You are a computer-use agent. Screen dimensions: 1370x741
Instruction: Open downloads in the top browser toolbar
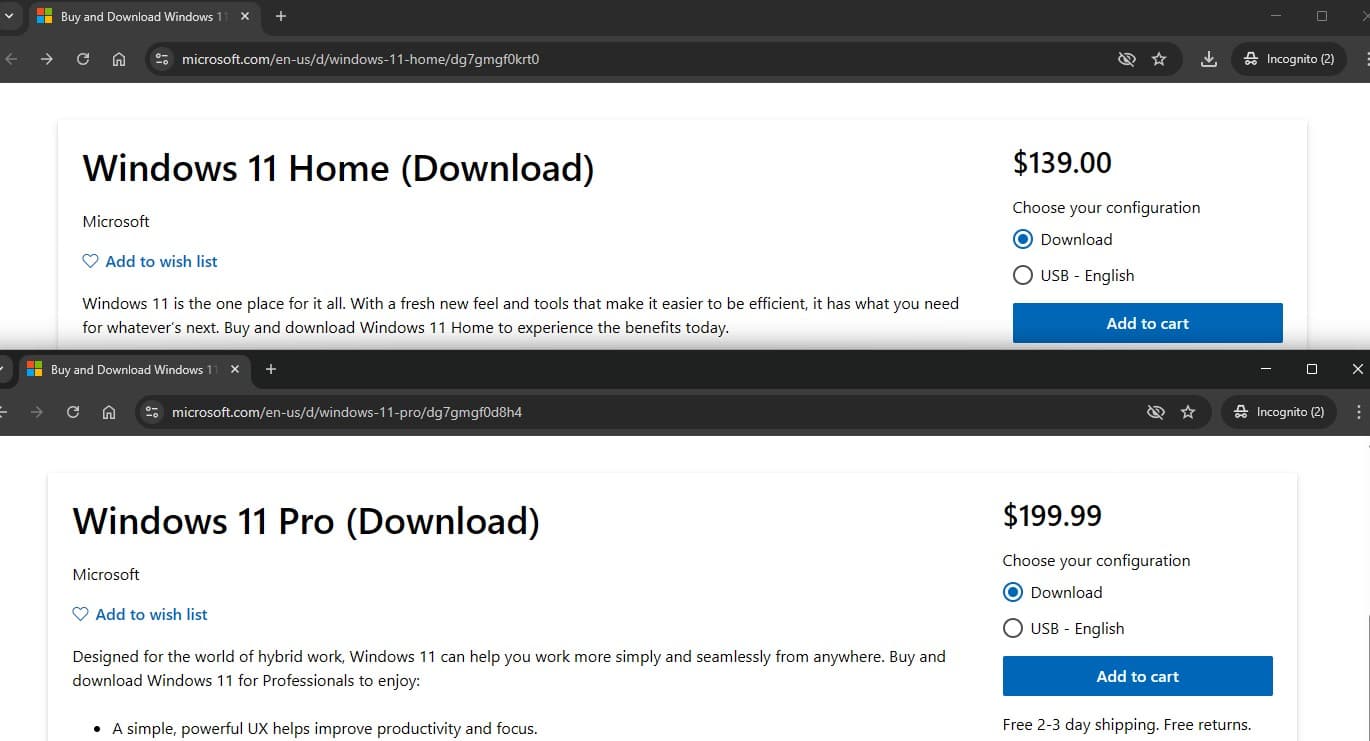[1208, 59]
